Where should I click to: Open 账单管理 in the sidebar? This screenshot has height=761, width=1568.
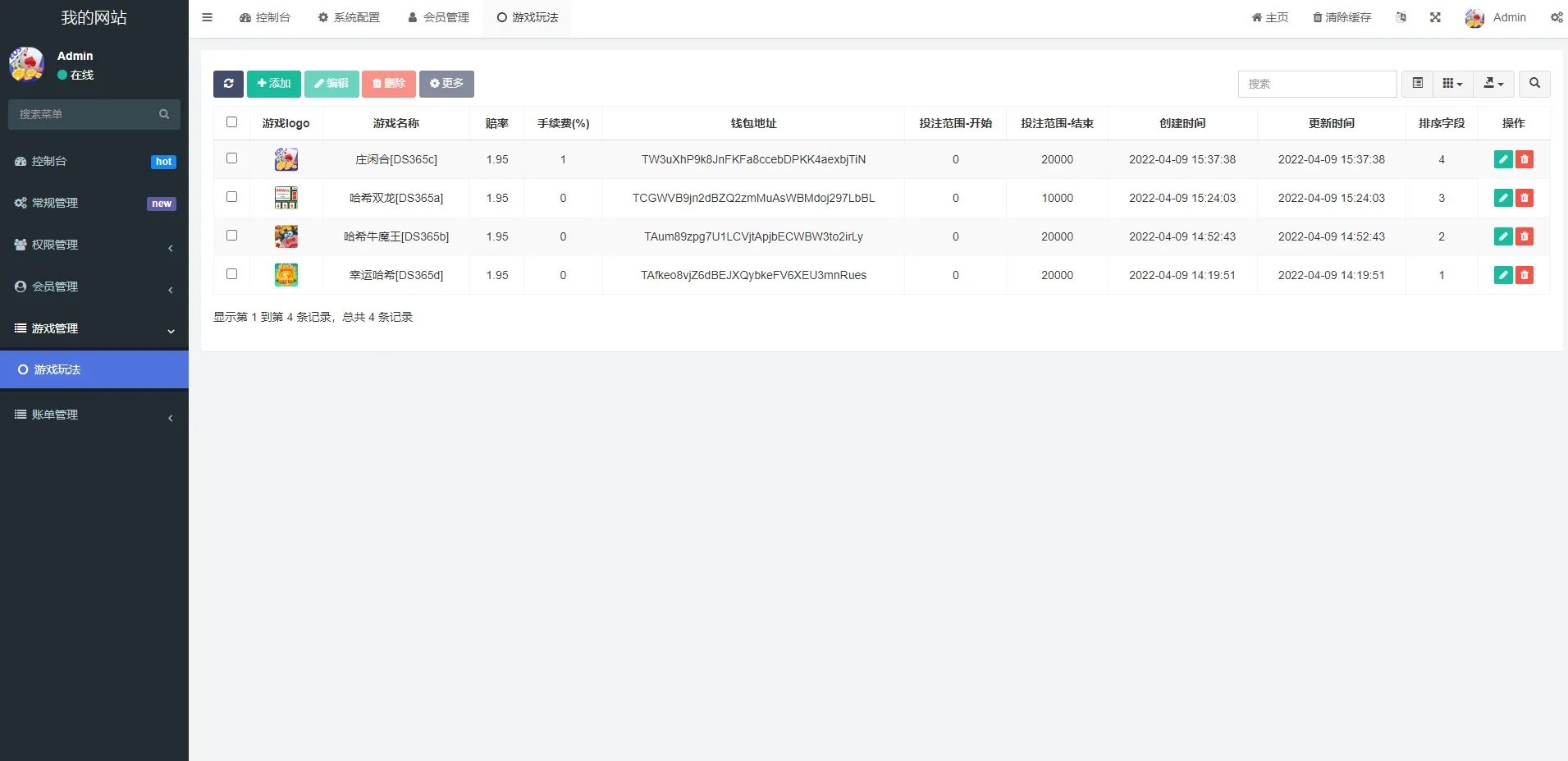tap(94, 415)
